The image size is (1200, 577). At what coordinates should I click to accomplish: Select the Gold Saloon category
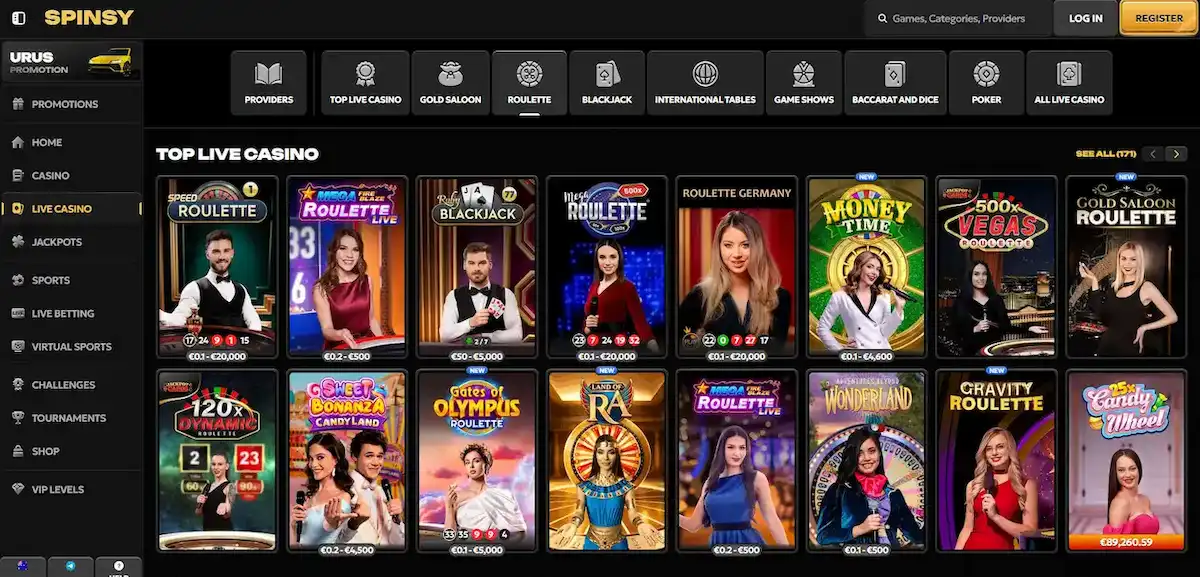pos(450,83)
